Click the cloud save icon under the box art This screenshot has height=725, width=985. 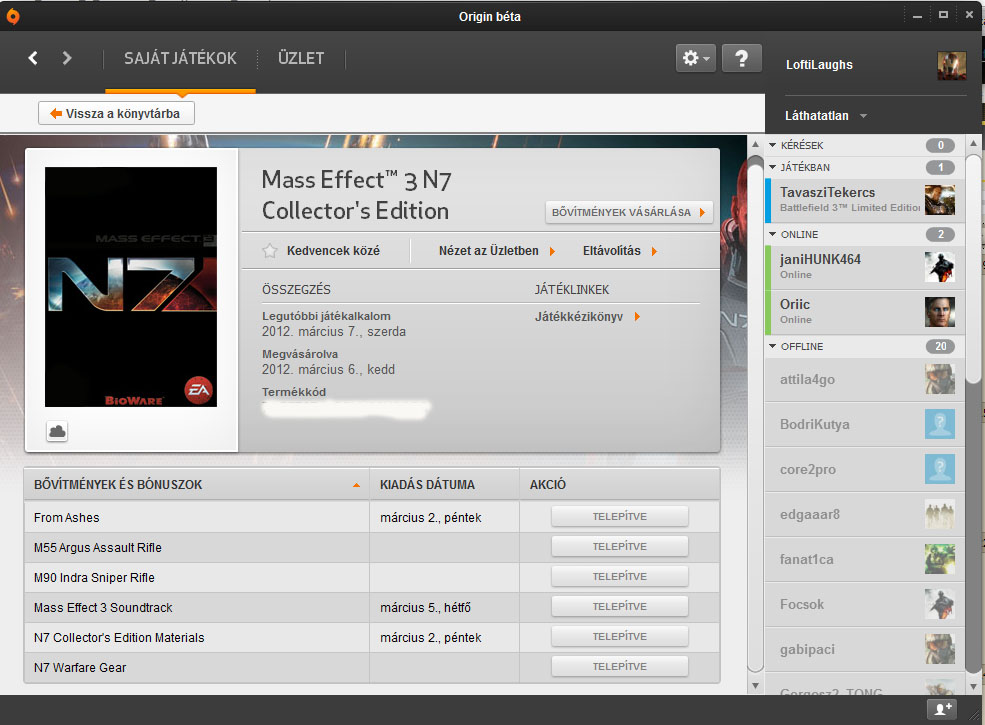(57, 432)
